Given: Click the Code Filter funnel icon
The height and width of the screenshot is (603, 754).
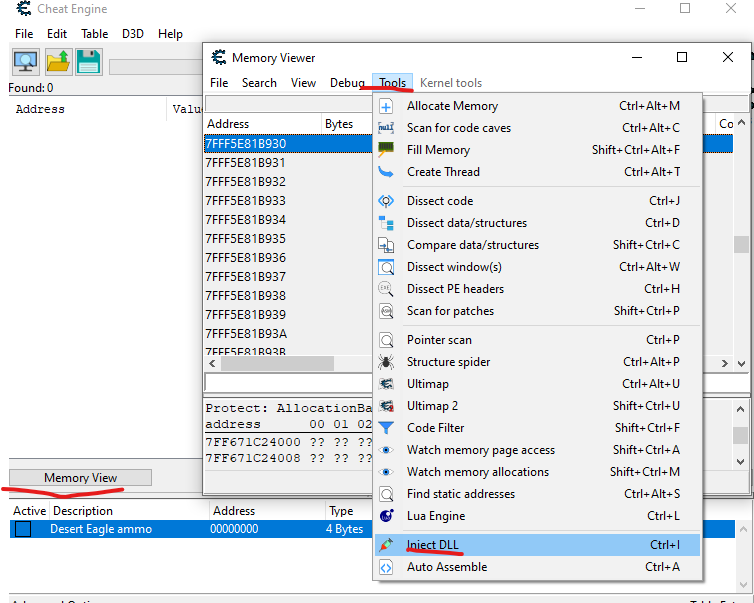Looking at the screenshot, I should [386, 428].
